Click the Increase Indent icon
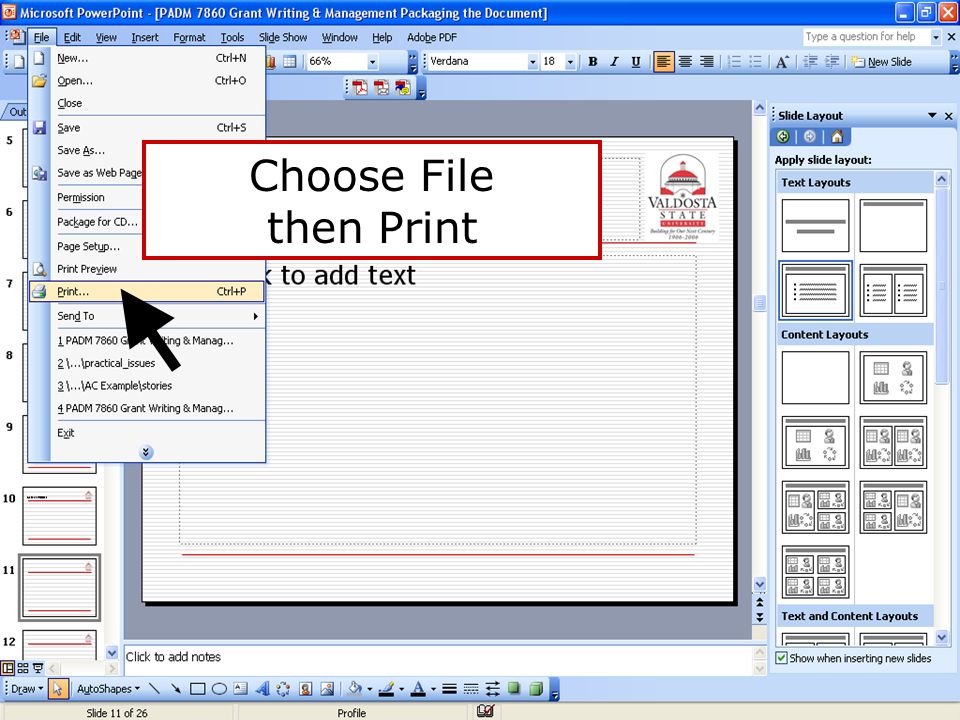Image resolution: width=960 pixels, height=720 pixels. 832,62
